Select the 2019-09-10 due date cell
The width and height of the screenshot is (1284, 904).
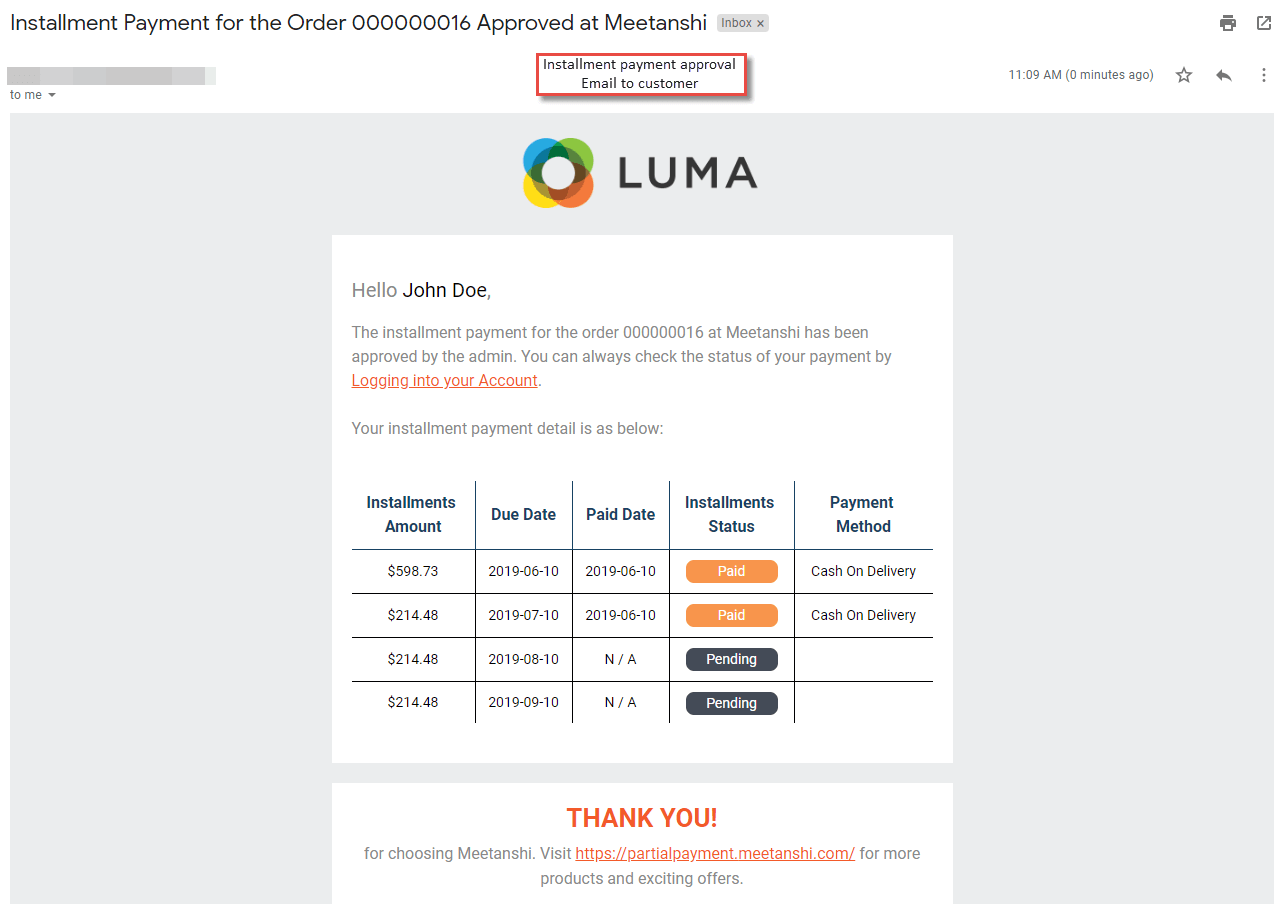click(x=524, y=703)
